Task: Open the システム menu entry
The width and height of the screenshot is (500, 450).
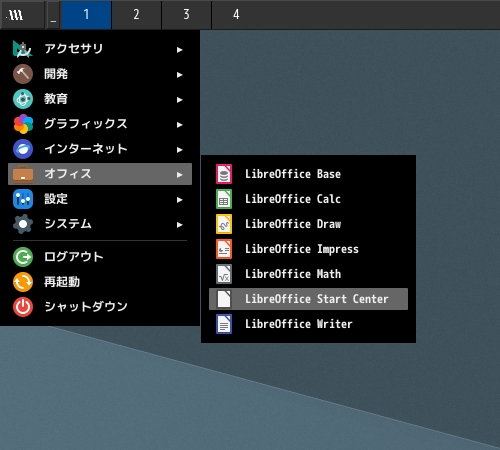Action: (100, 224)
